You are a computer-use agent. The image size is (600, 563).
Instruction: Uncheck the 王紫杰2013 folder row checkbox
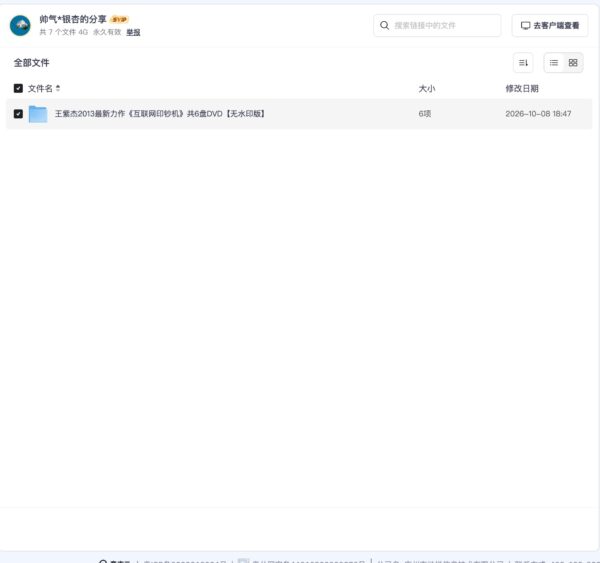[18, 114]
